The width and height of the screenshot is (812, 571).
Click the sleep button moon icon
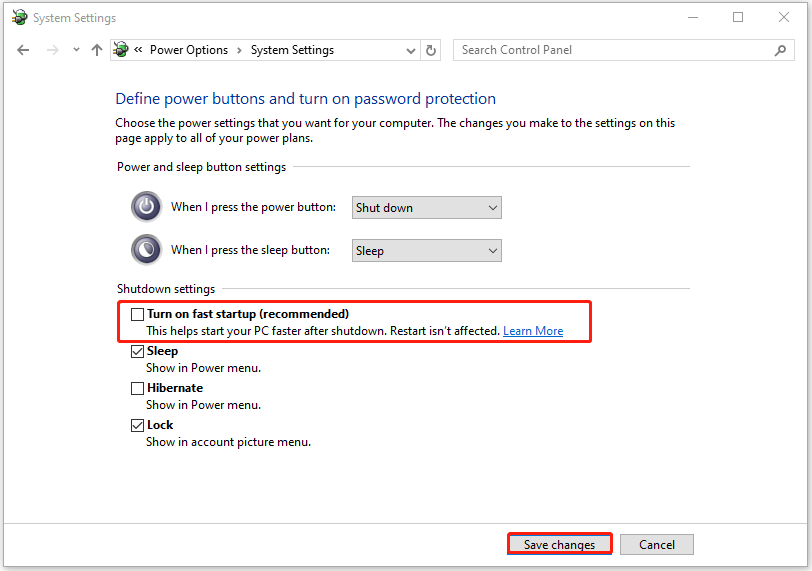pyautogui.click(x=146, y=249)
